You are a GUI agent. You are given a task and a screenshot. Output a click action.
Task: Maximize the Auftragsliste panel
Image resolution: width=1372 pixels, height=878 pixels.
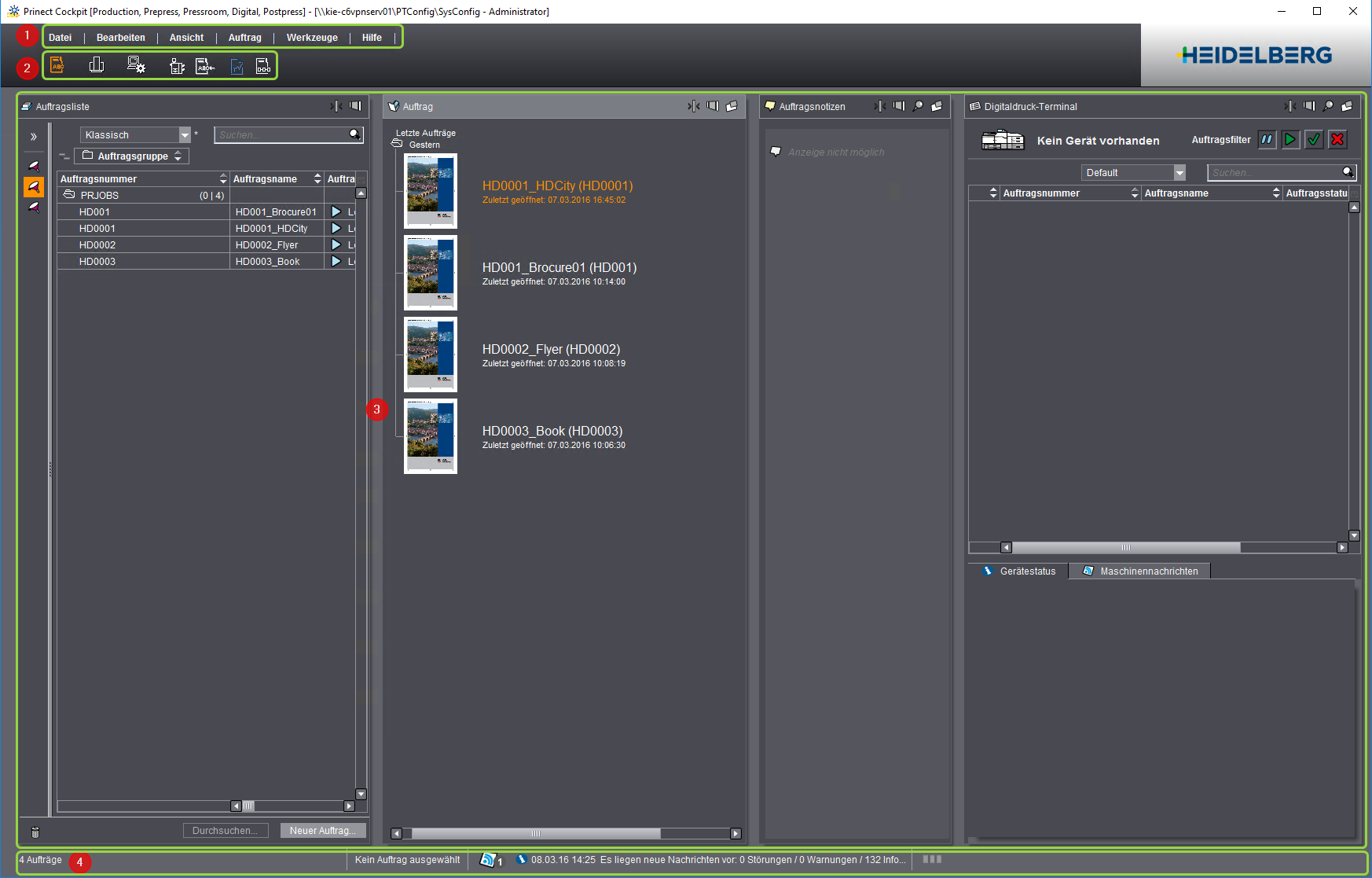coord(355,106)
